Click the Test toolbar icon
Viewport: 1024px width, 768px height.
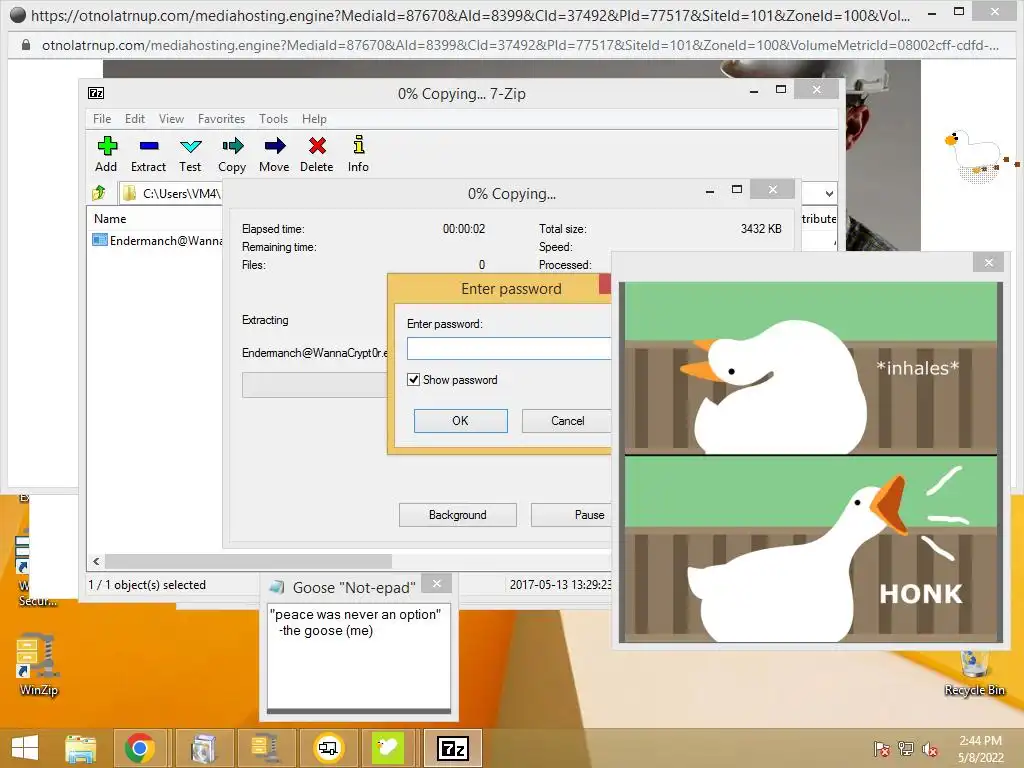coord(191,146)
